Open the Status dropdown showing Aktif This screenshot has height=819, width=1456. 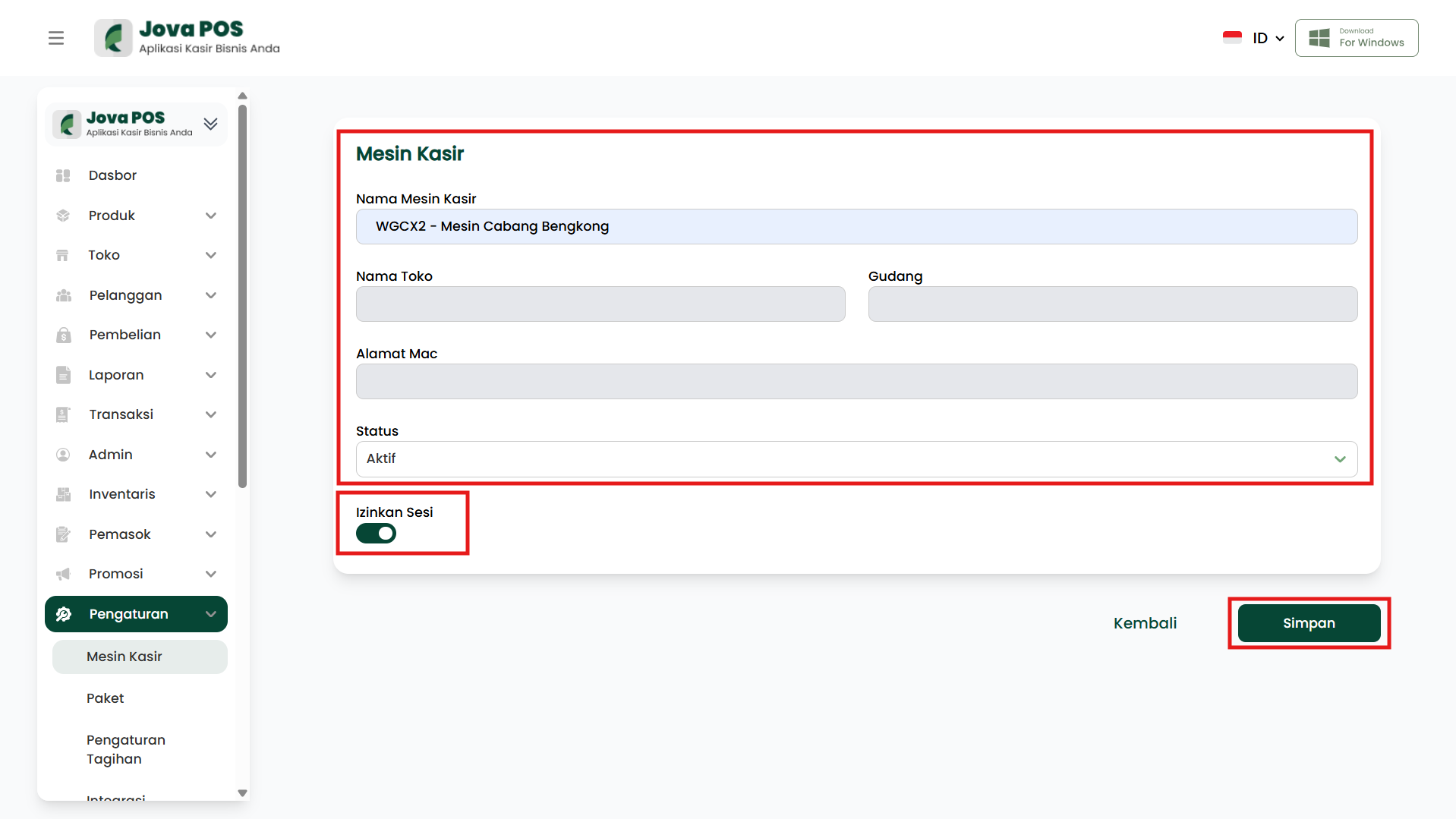[856, 459]
